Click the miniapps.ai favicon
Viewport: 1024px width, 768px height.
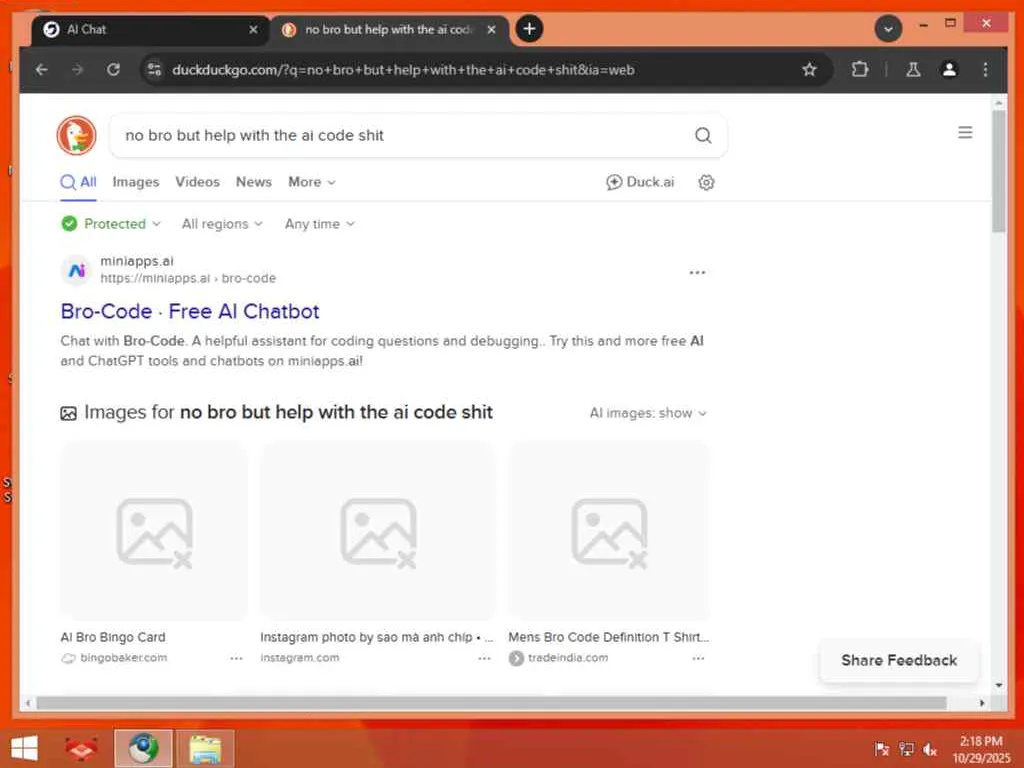(76, 270)
